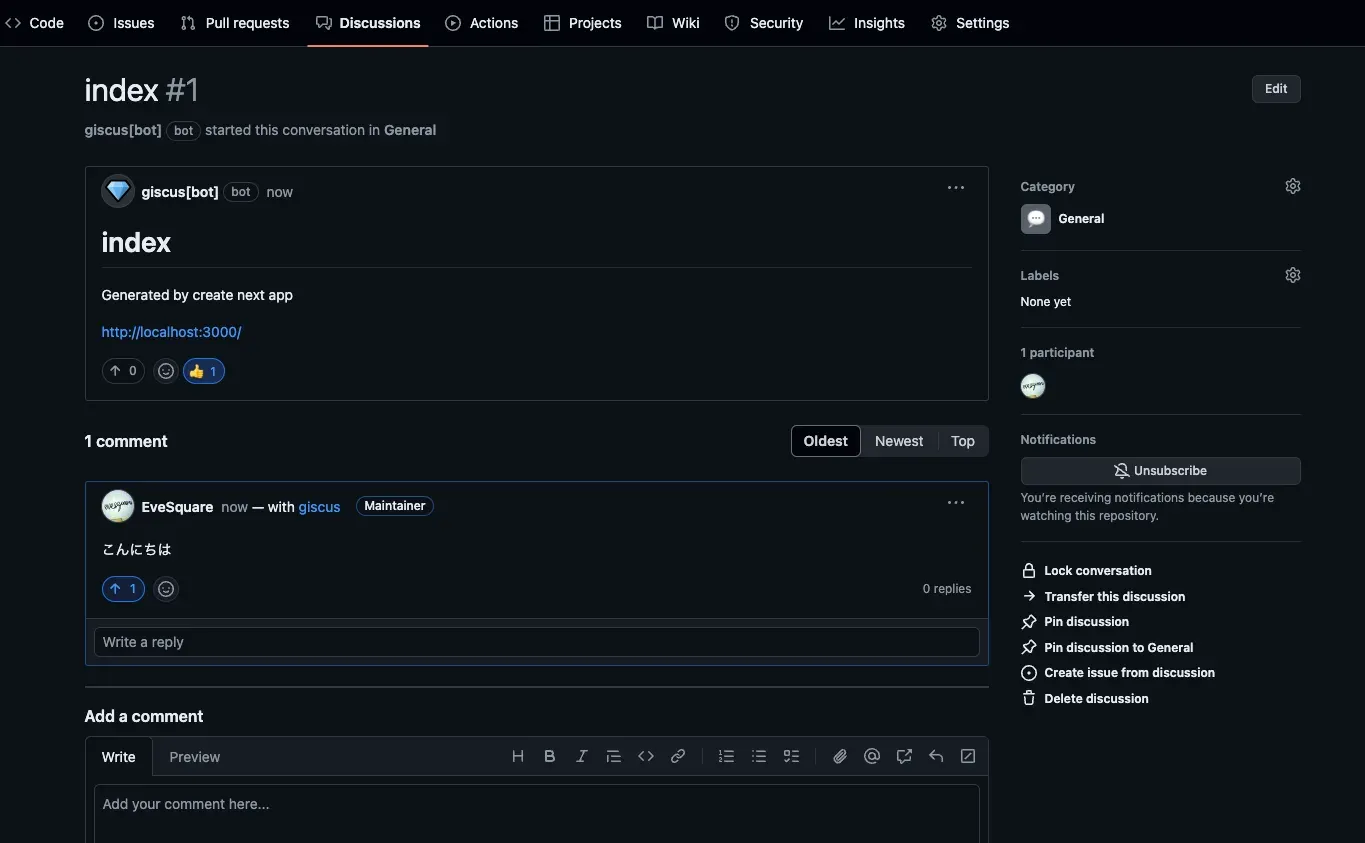This screenshot has width=1365, height=843.
Task: Add a cross-reference from comment toolbar
Action: [904, 757]
